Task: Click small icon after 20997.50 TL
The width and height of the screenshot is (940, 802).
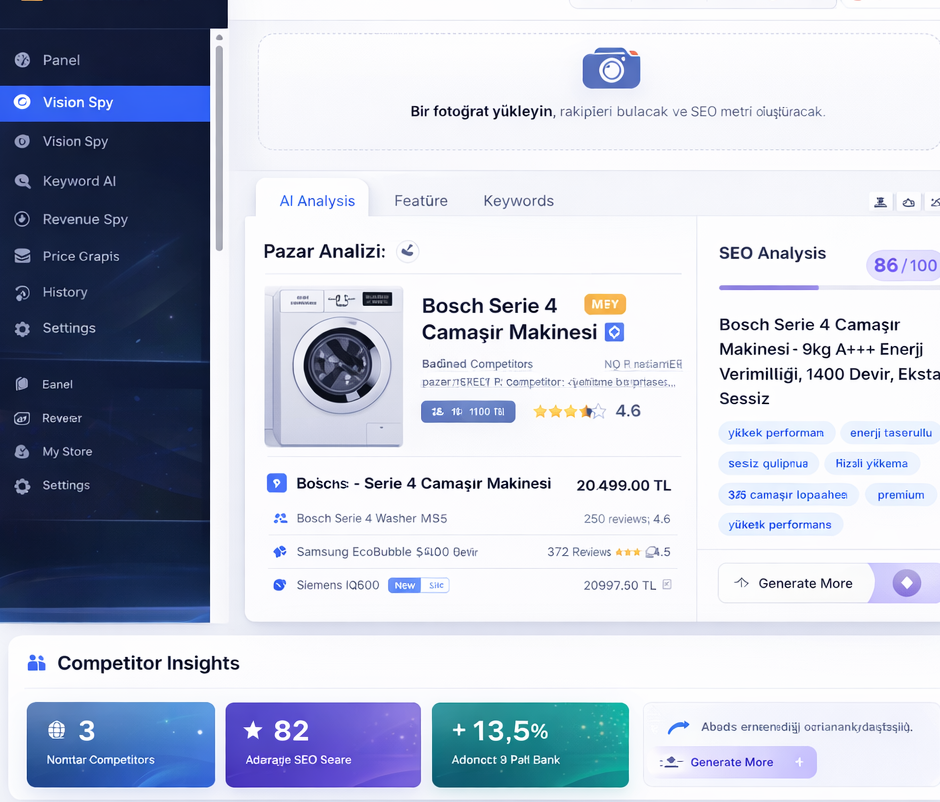Action: (667, 584)
